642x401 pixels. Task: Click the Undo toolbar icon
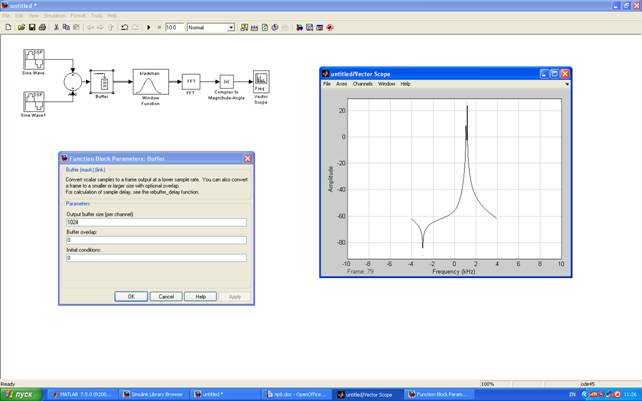tap(124, 27)
